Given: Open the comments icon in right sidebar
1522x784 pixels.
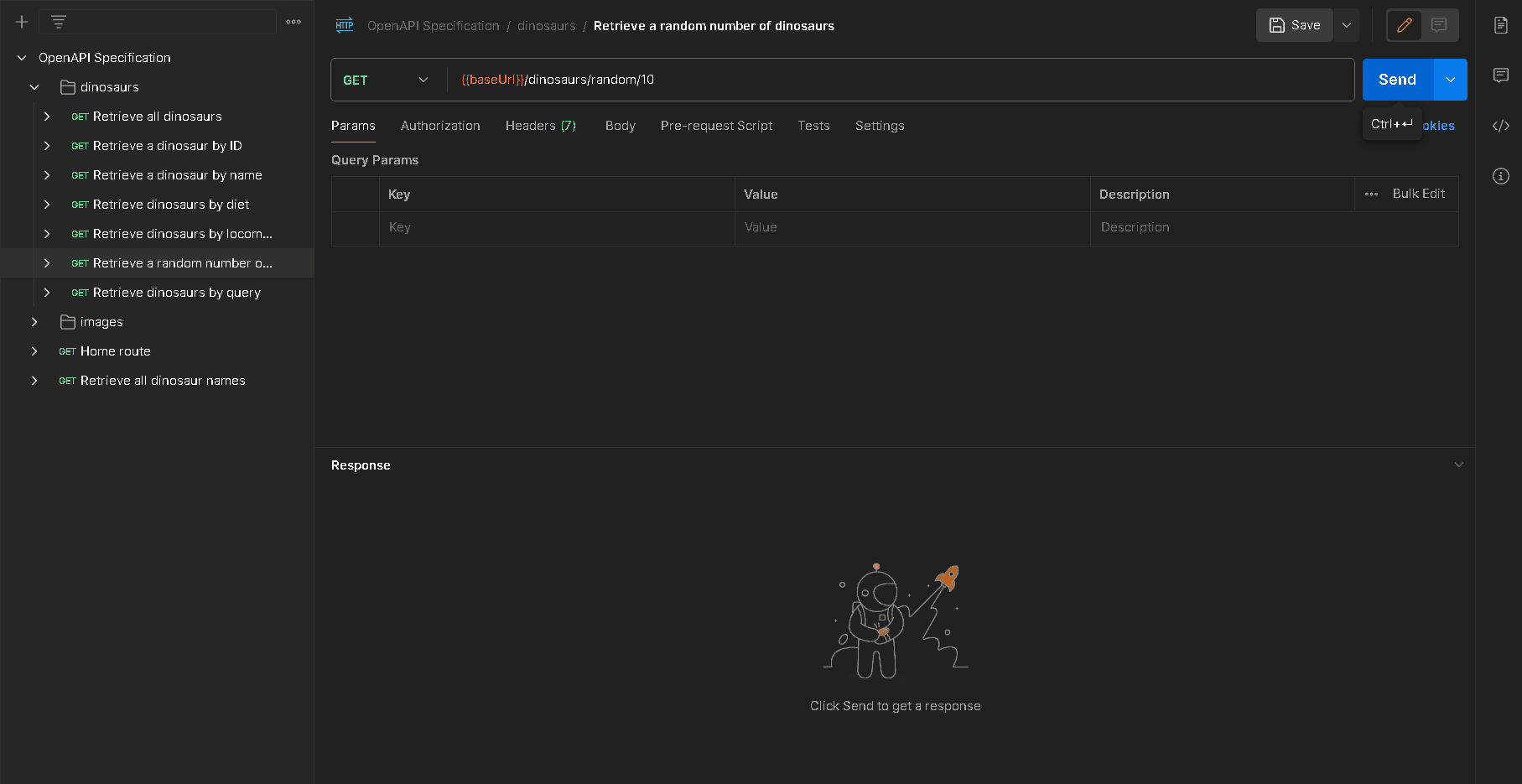Looking at the screenshot, I should [x=1501, y=75].
